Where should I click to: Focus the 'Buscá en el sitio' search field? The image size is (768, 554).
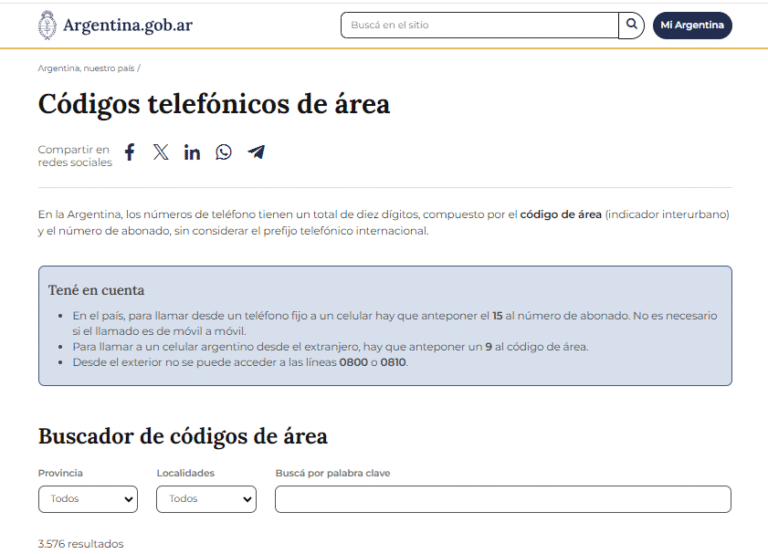point(480,25)
